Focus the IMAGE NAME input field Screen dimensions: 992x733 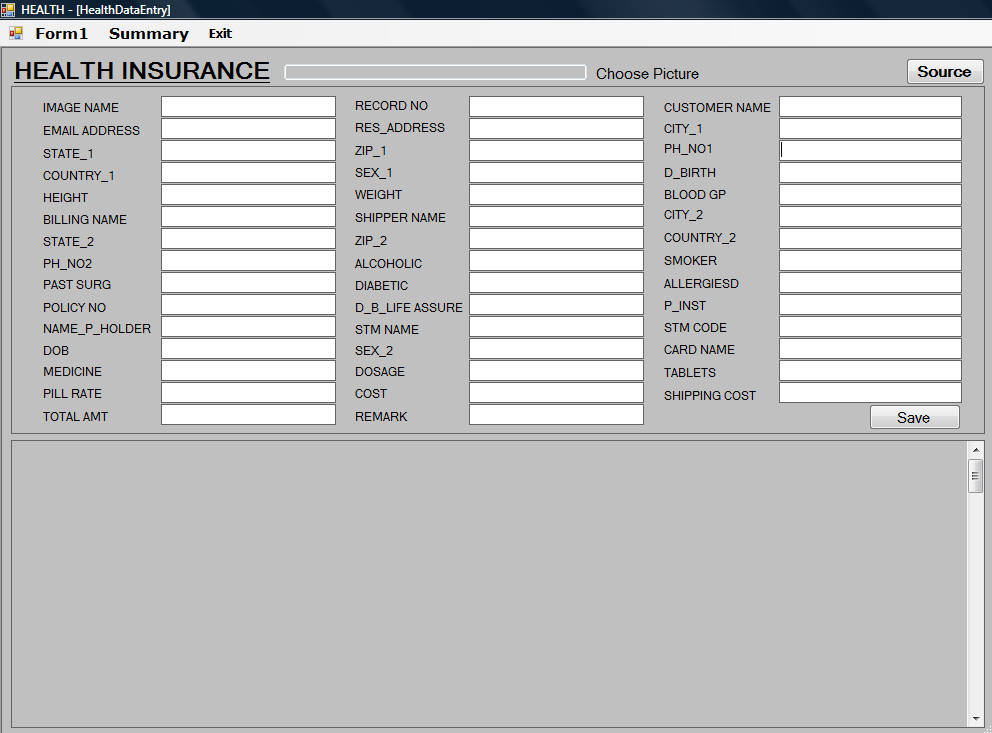coord(248,106)
